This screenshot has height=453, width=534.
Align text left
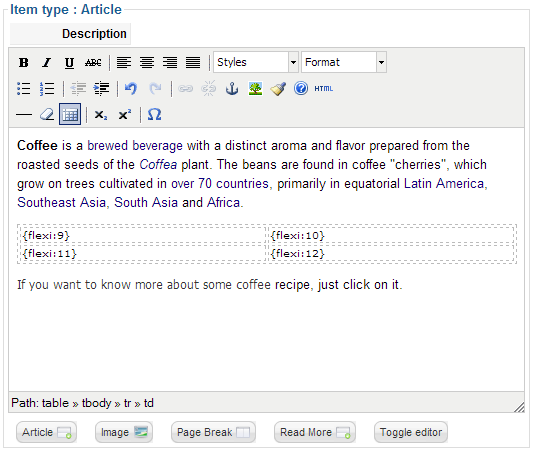pyautogui.click(x=124, y=63)
